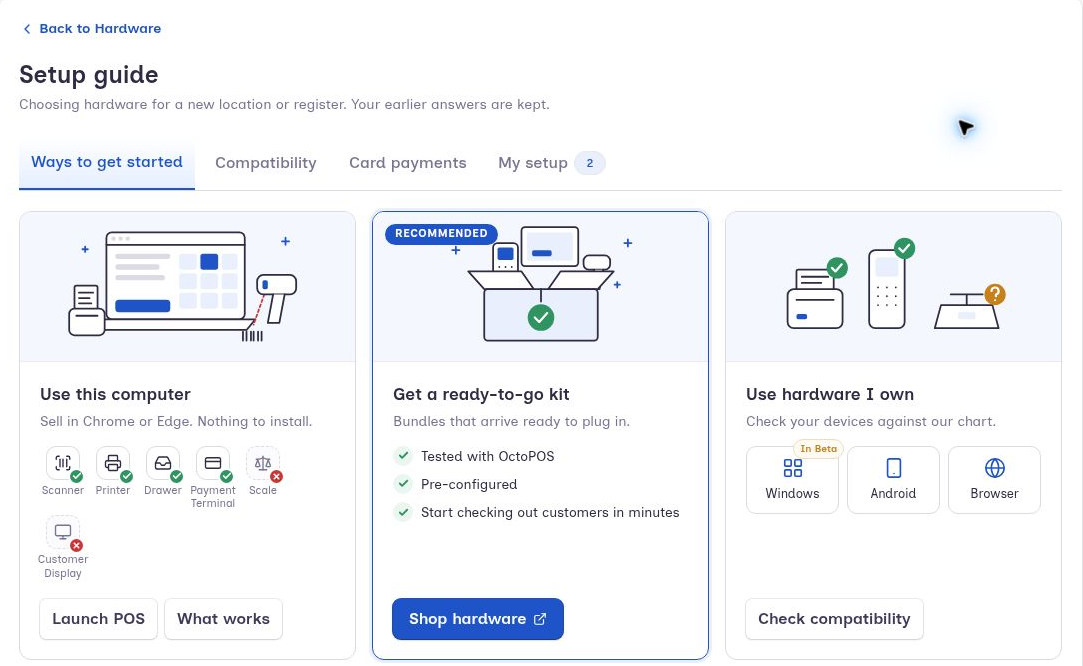The height and width of the screenshot is (666, 1083).
Task: Select the Browser platform tile
Action: click(994, 480)
